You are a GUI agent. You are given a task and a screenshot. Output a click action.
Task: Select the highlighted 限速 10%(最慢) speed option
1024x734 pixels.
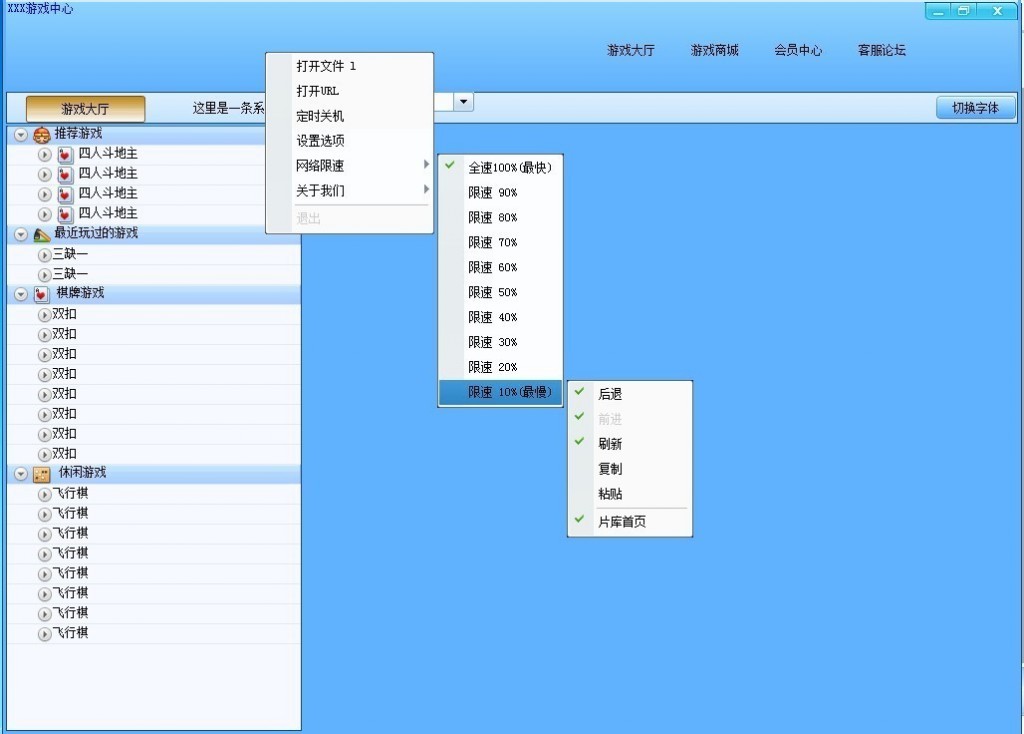(x=500, y=392)
